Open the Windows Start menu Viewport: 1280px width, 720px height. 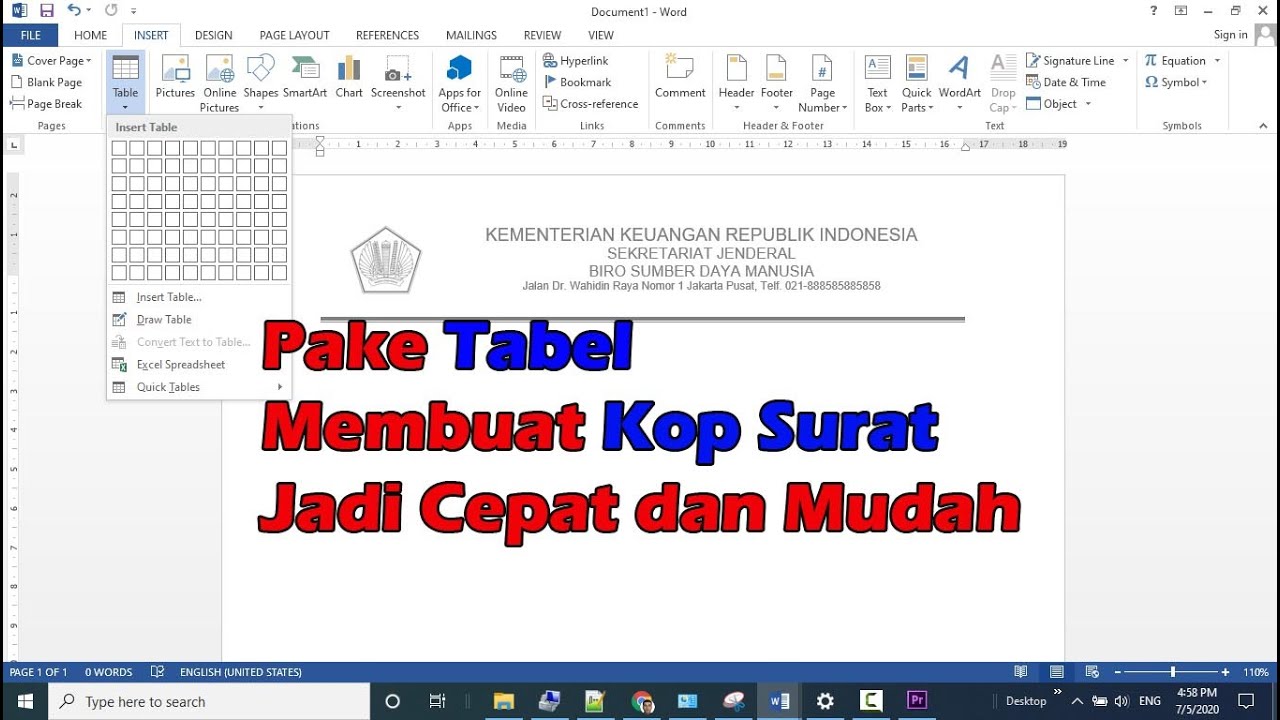point(24,701)
